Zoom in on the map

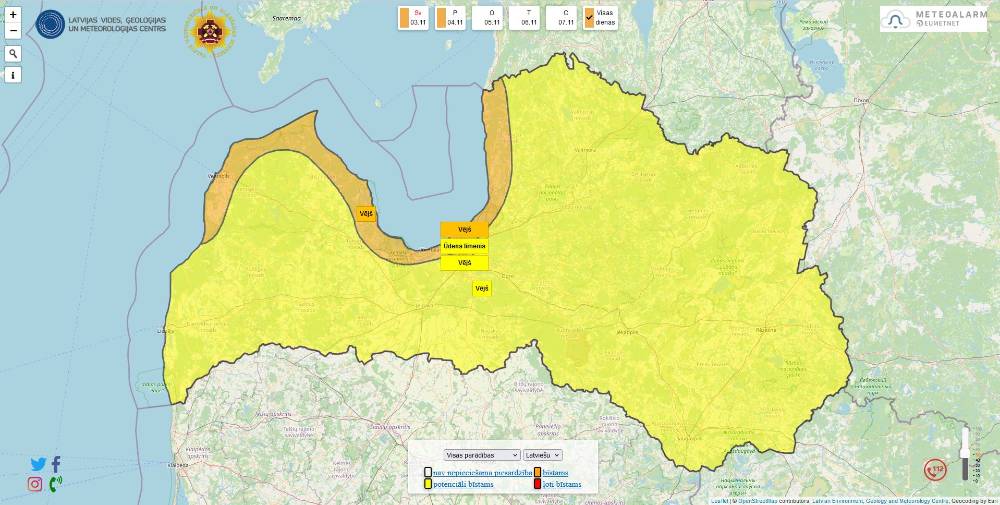click(13, 15)
